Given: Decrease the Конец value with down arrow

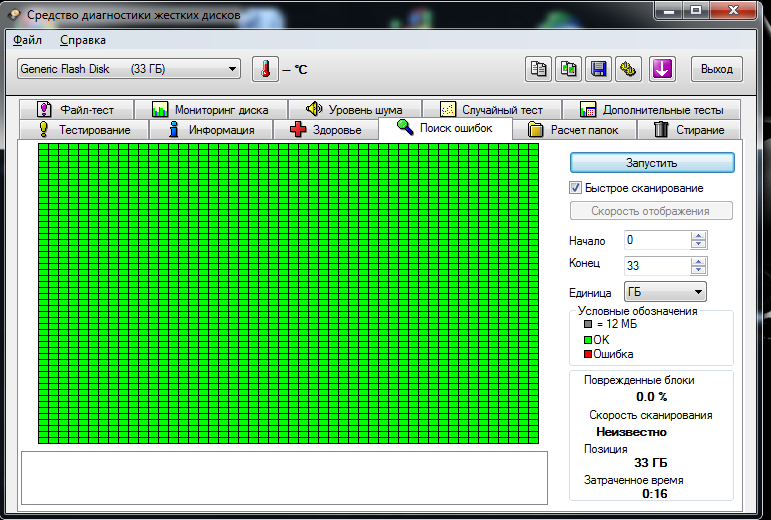Looking at the screenshot, I should (698, 270).
